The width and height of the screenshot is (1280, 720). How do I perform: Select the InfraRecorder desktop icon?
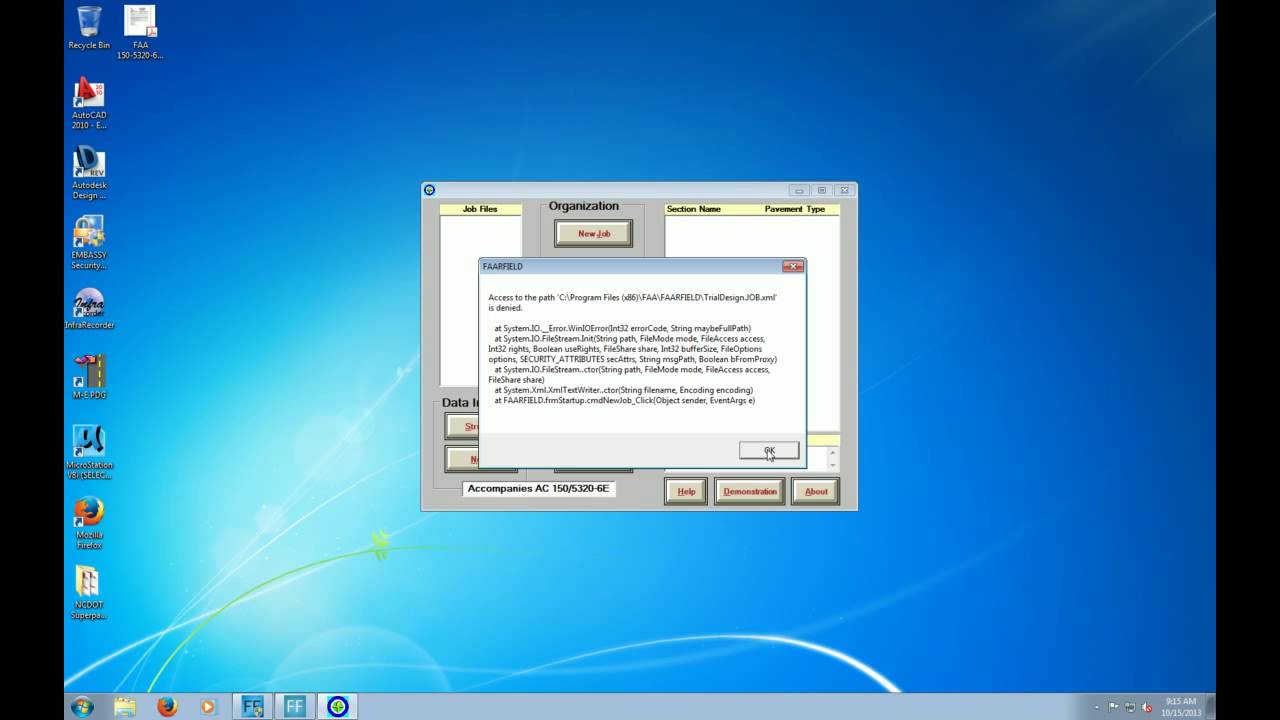point(89,309)
